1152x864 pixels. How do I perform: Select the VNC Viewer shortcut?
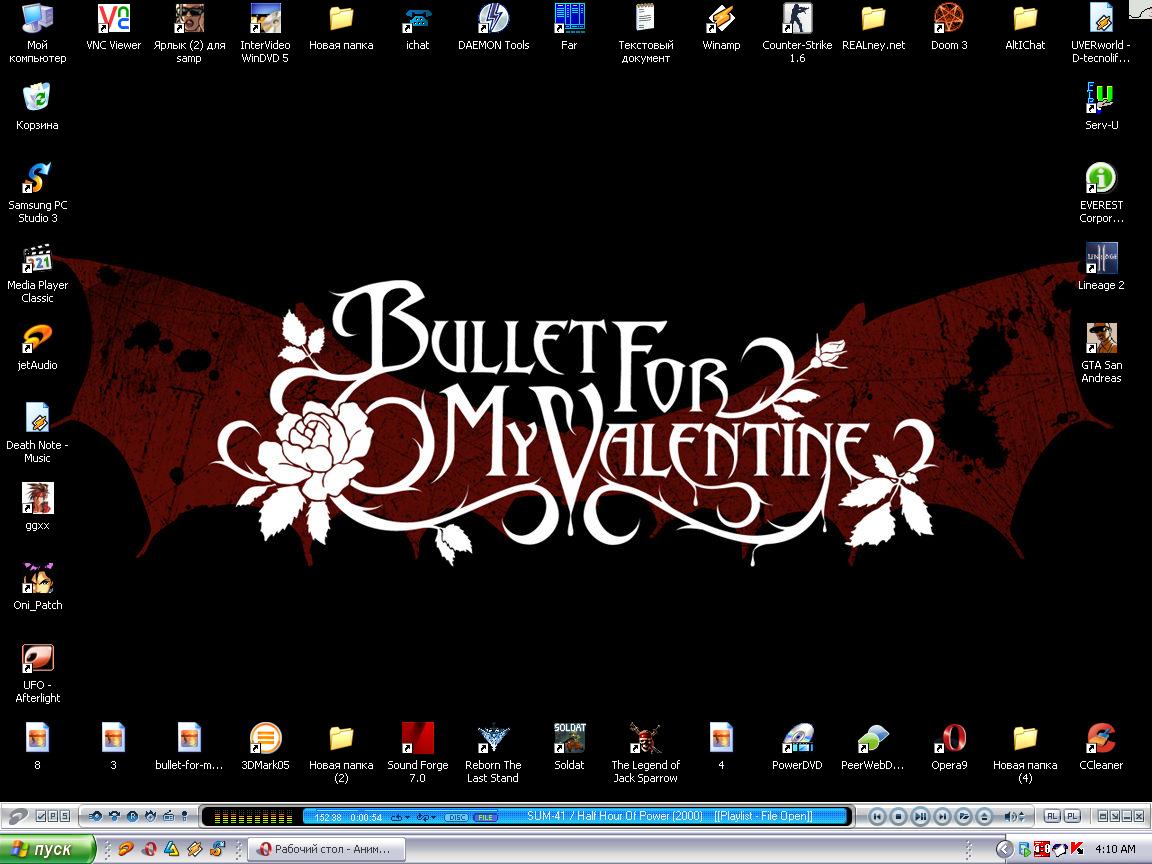point(113,28)
